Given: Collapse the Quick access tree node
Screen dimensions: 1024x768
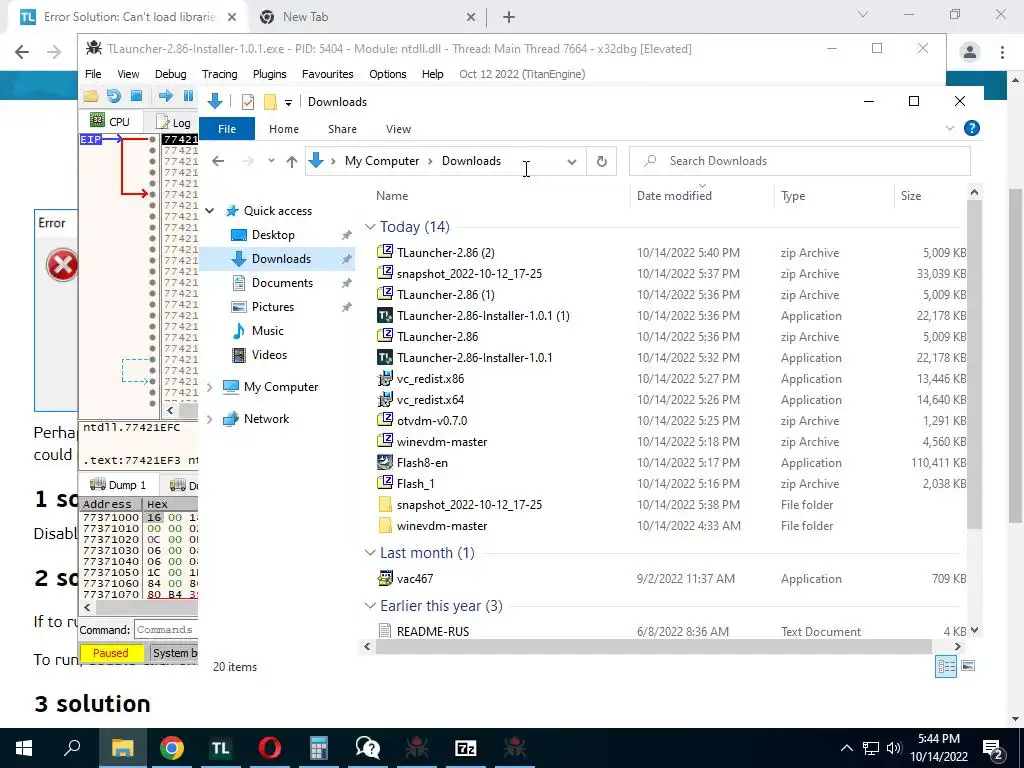Looking at the screenshot, I should (x=210, y=211).
